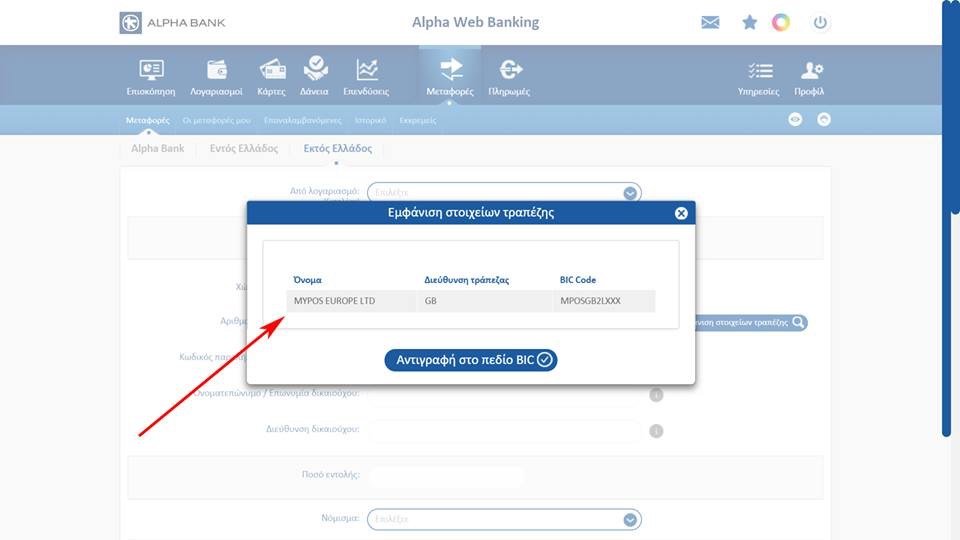Click the Ποσό εντολής amount field

tap(446, 475)
